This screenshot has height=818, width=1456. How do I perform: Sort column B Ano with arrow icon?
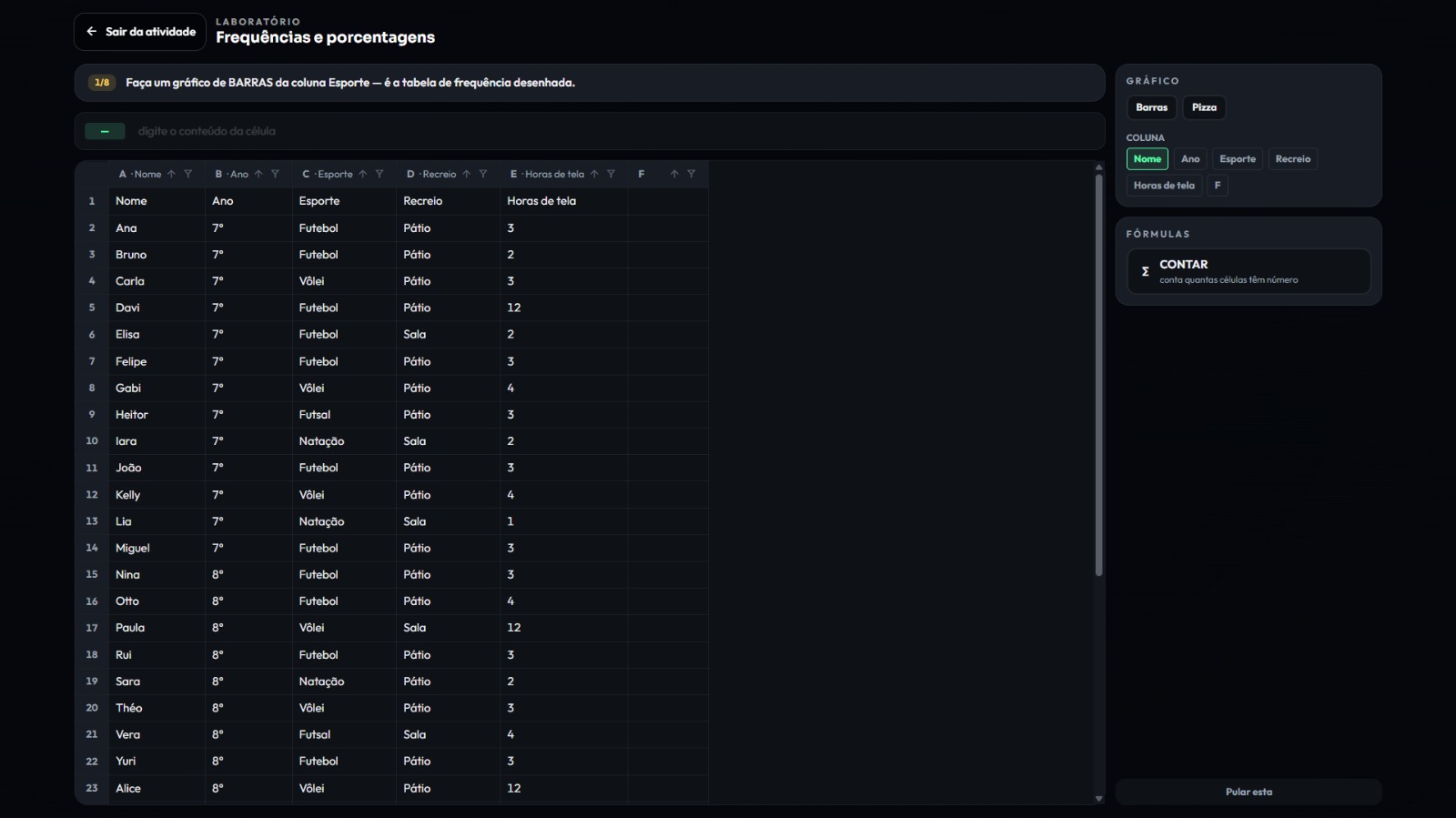(258, 174)
